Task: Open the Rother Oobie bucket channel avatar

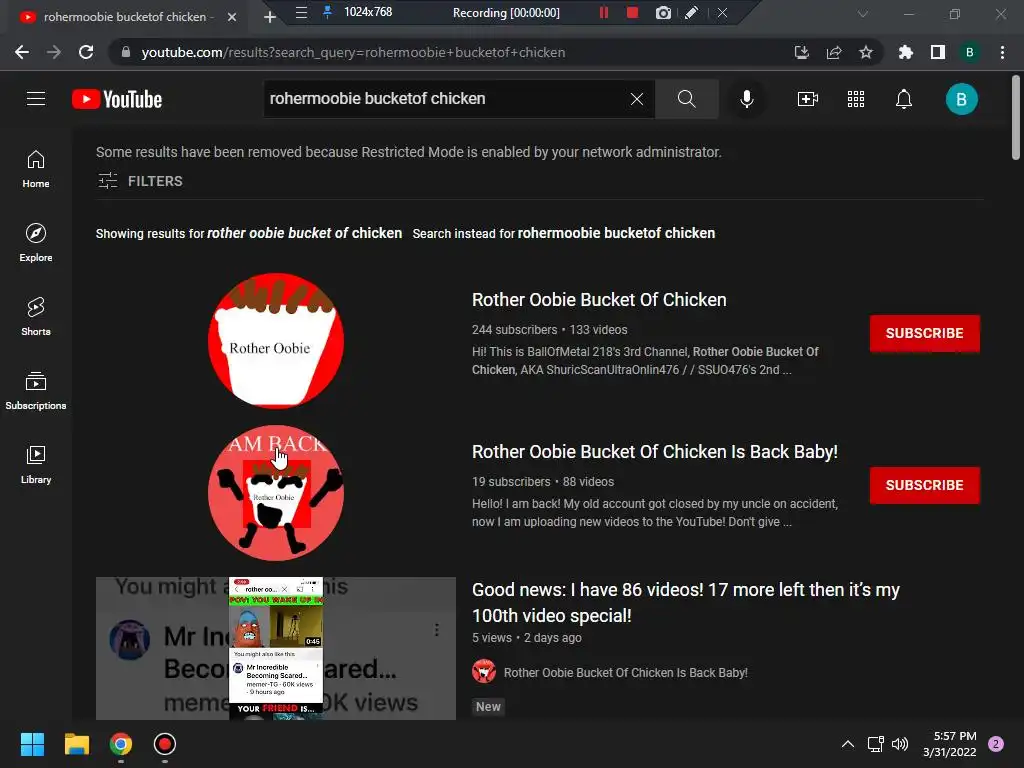Action: pos(276,340)
